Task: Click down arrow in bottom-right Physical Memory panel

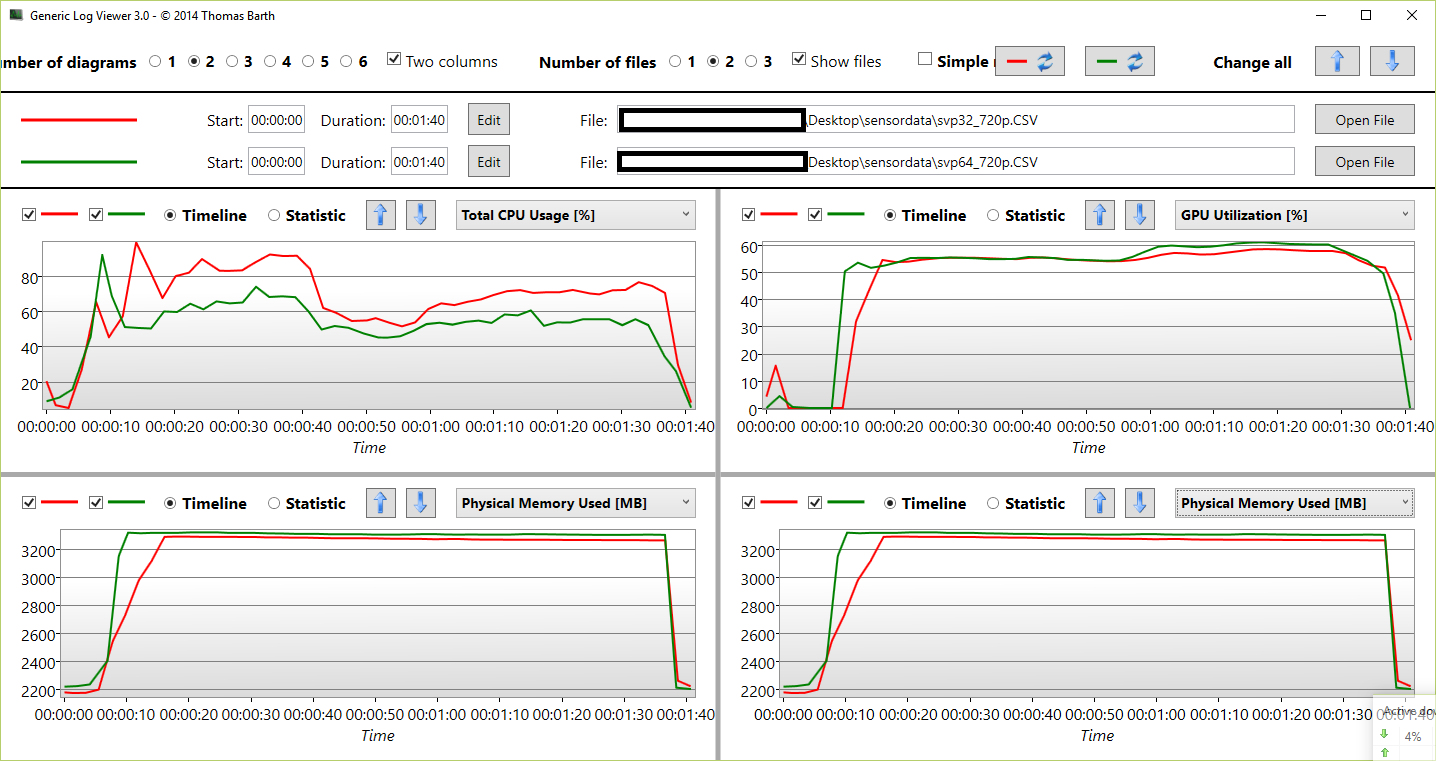Action: (1140, 503)
